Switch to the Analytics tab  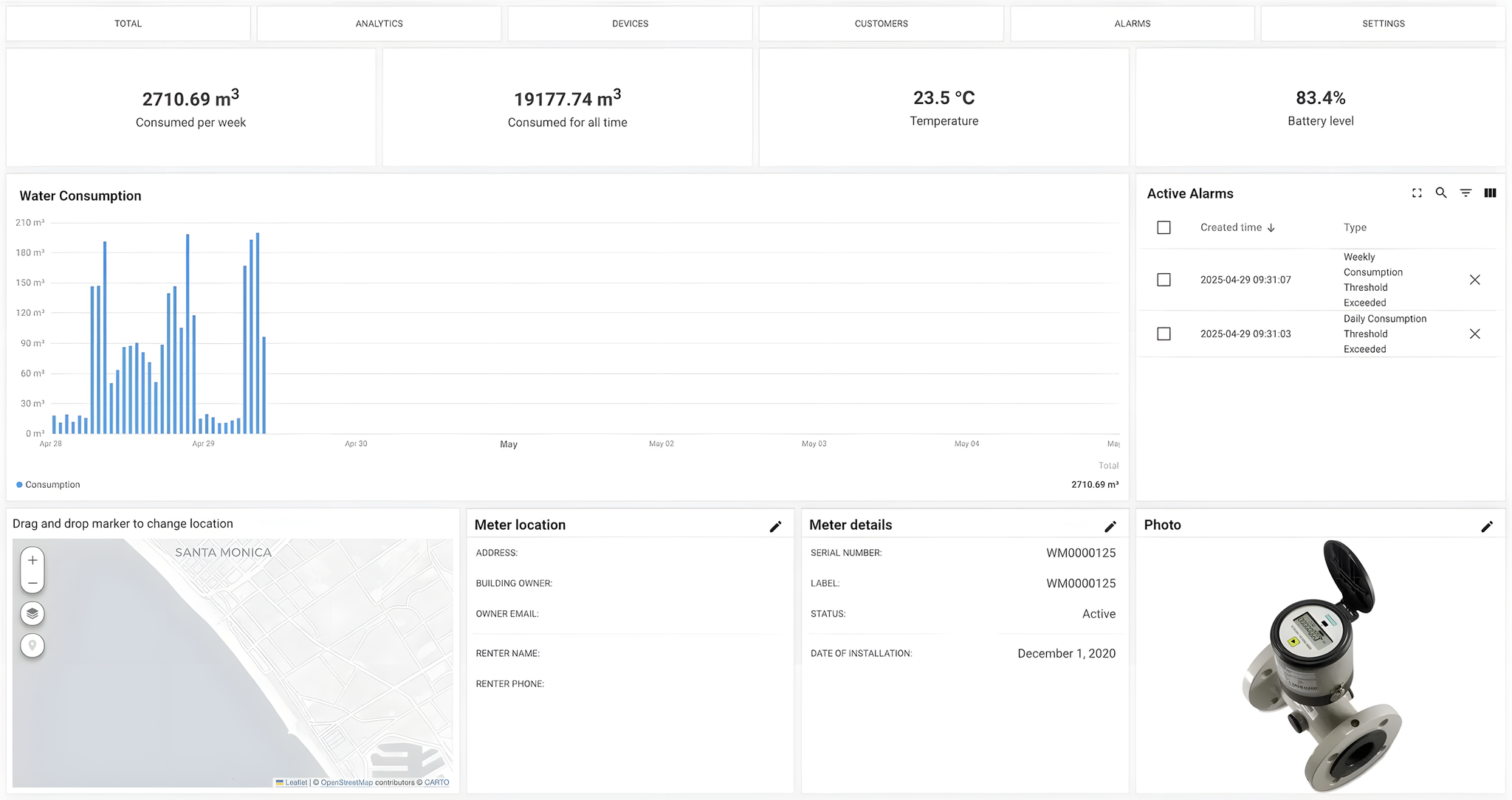pyautogui.click(x=379, y=24)
